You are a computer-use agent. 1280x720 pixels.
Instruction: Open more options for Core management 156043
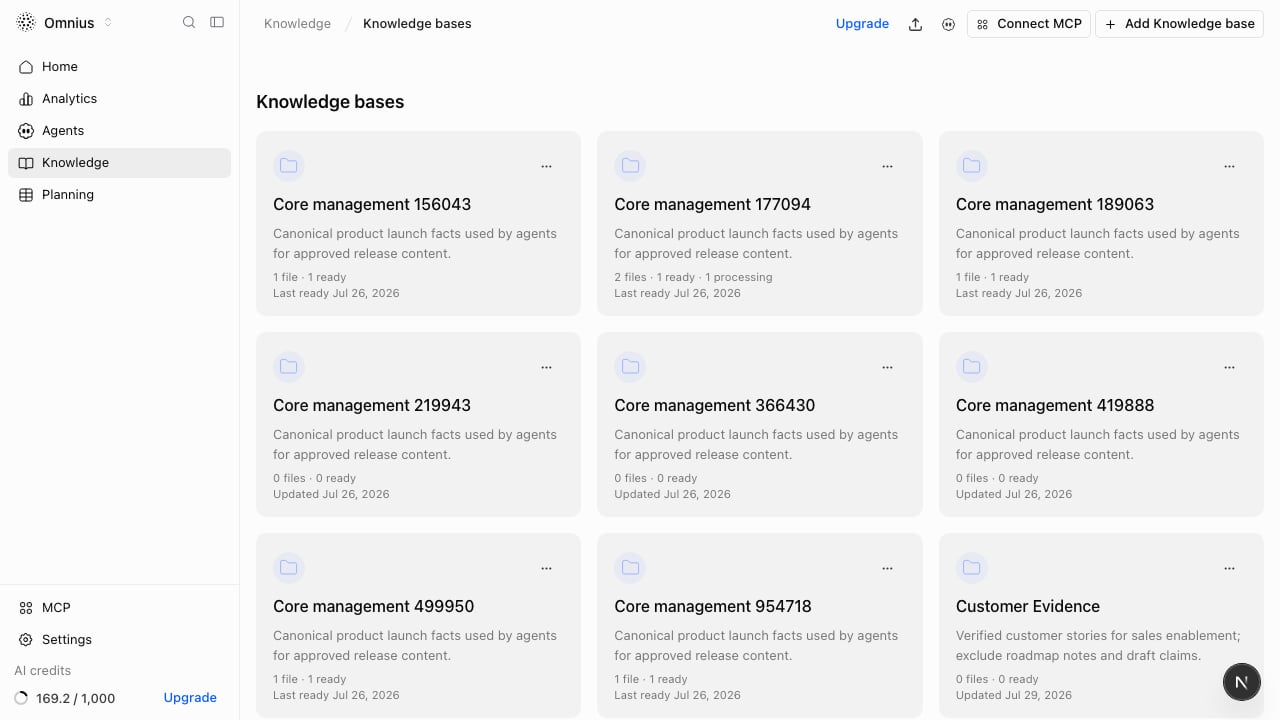pos(546,166)
